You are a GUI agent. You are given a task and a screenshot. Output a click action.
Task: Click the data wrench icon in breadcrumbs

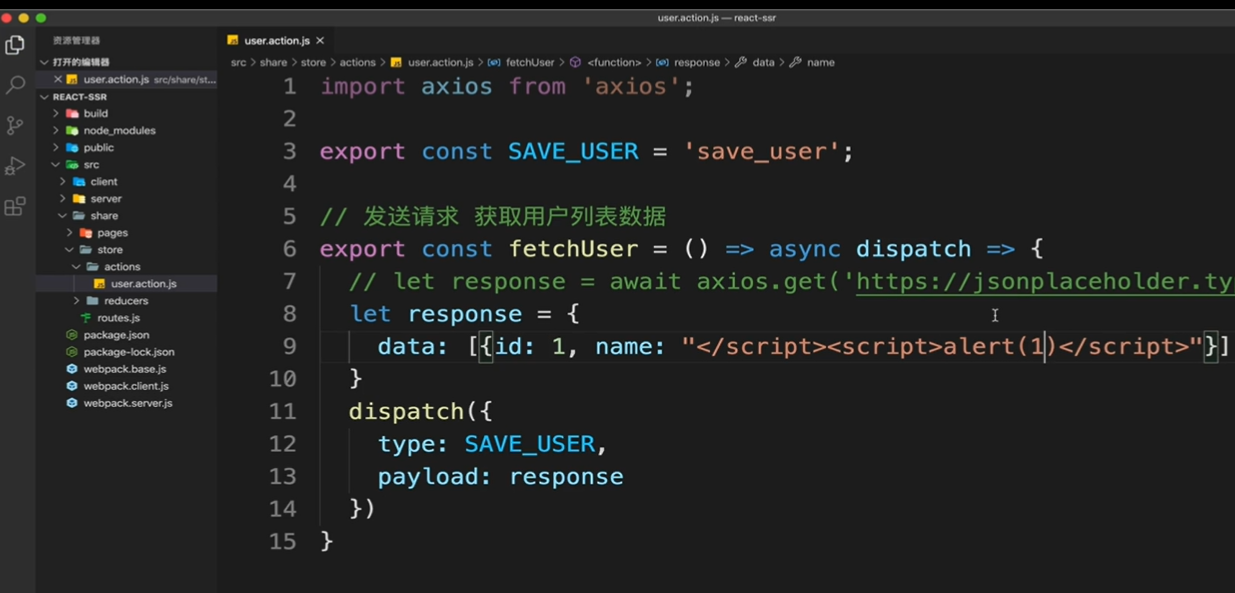coord(741,62)
